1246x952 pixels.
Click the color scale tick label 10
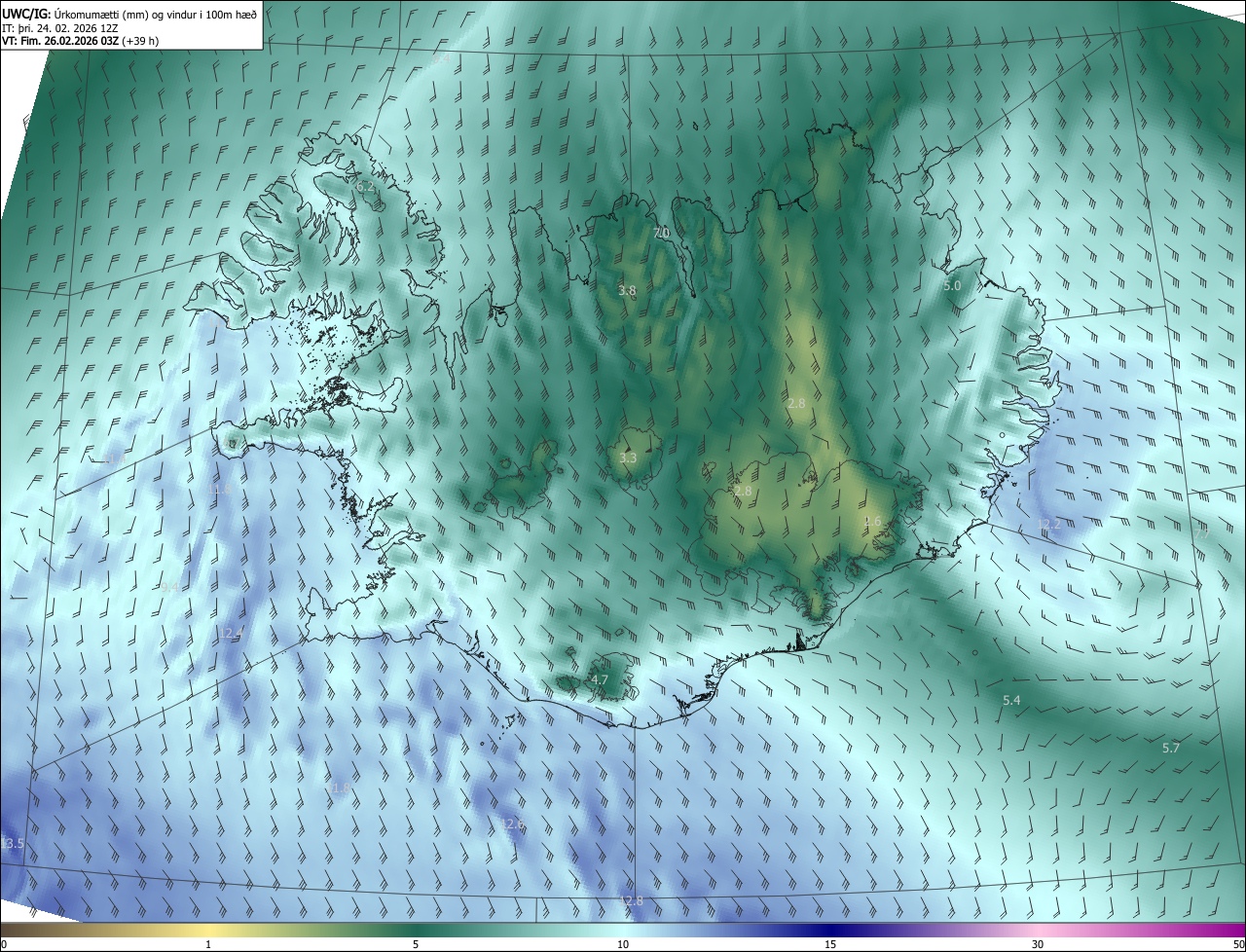[x=623, y=944]
